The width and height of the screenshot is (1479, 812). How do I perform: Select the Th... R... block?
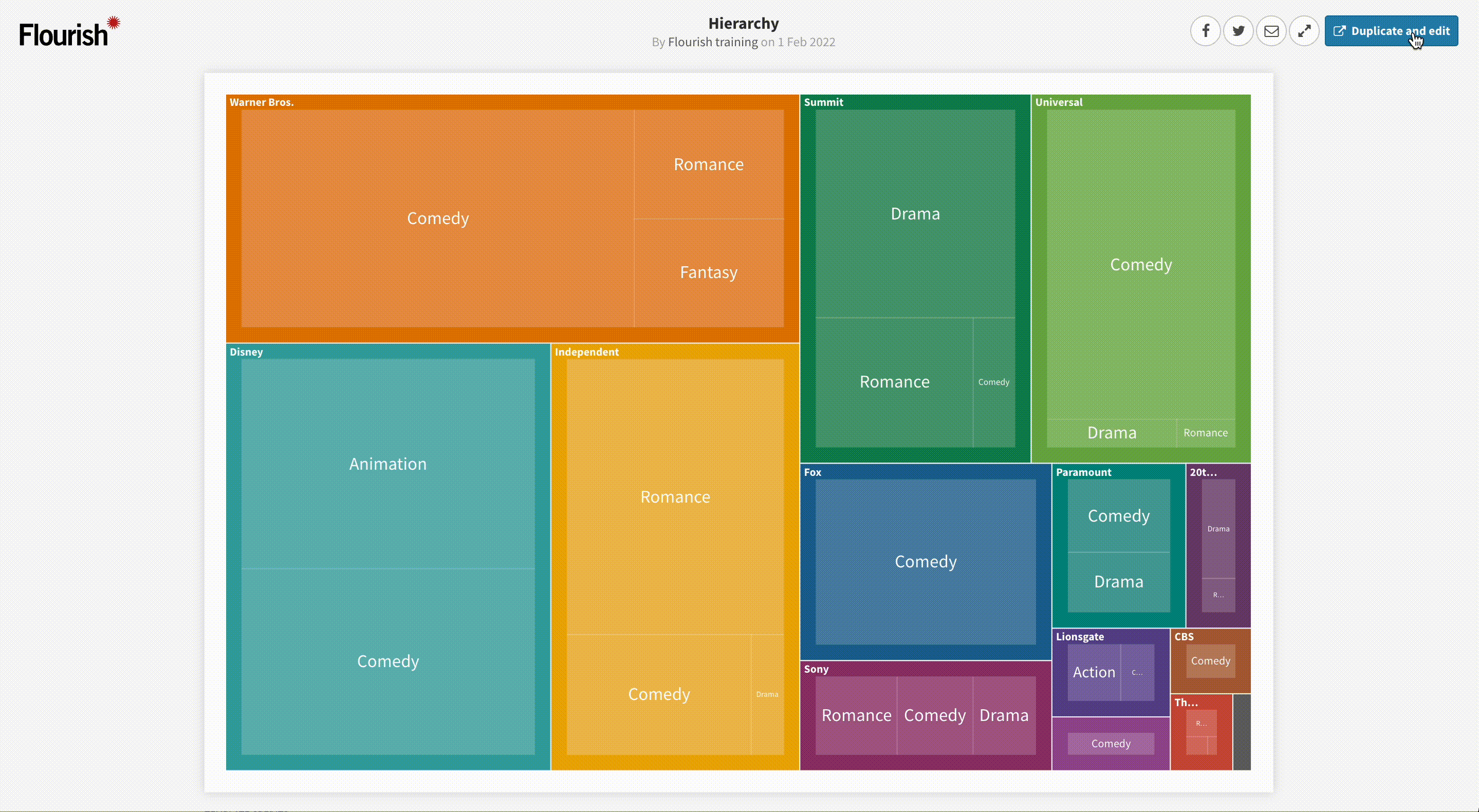[x=1201, y=724]
